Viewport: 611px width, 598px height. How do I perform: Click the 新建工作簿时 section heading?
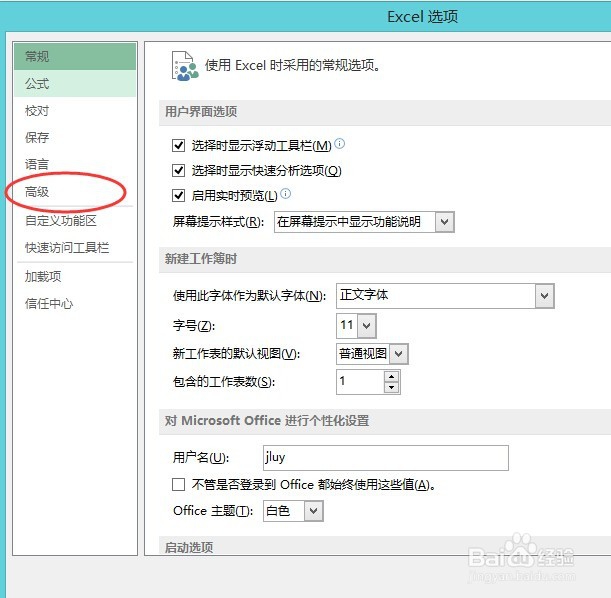[201, 259]
